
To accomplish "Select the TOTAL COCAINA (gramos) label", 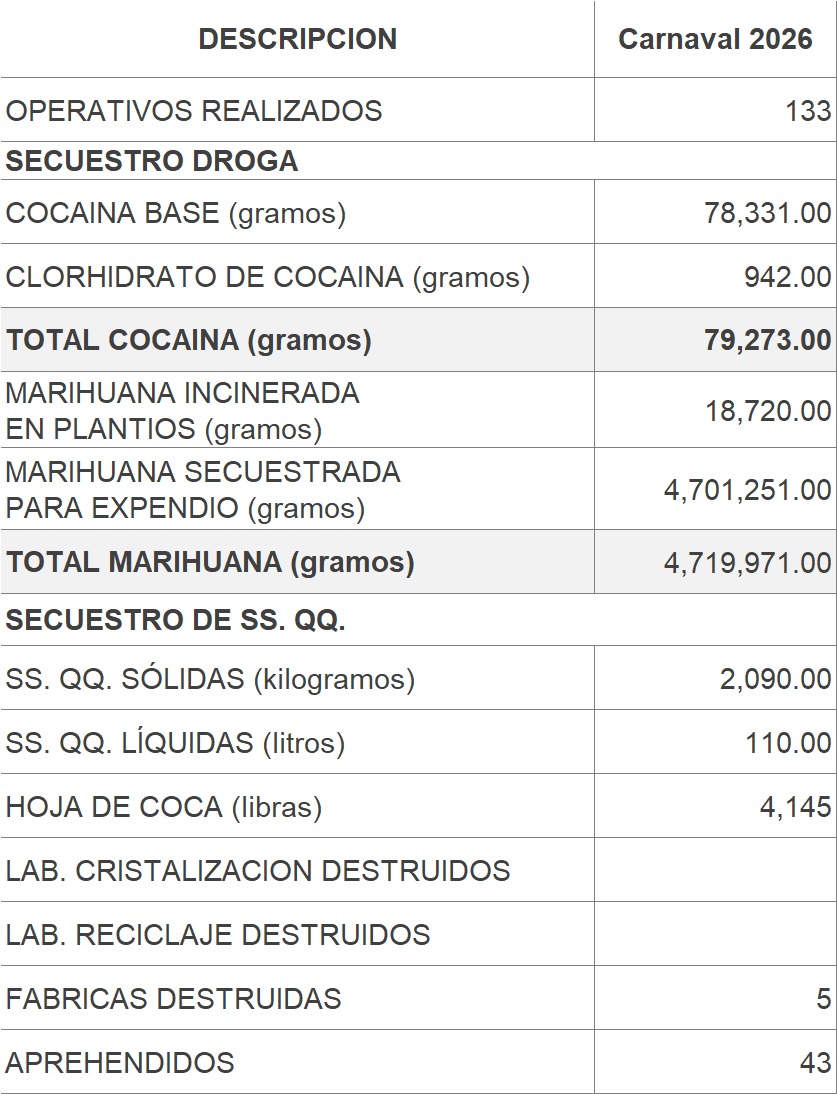I will point(189,340).
